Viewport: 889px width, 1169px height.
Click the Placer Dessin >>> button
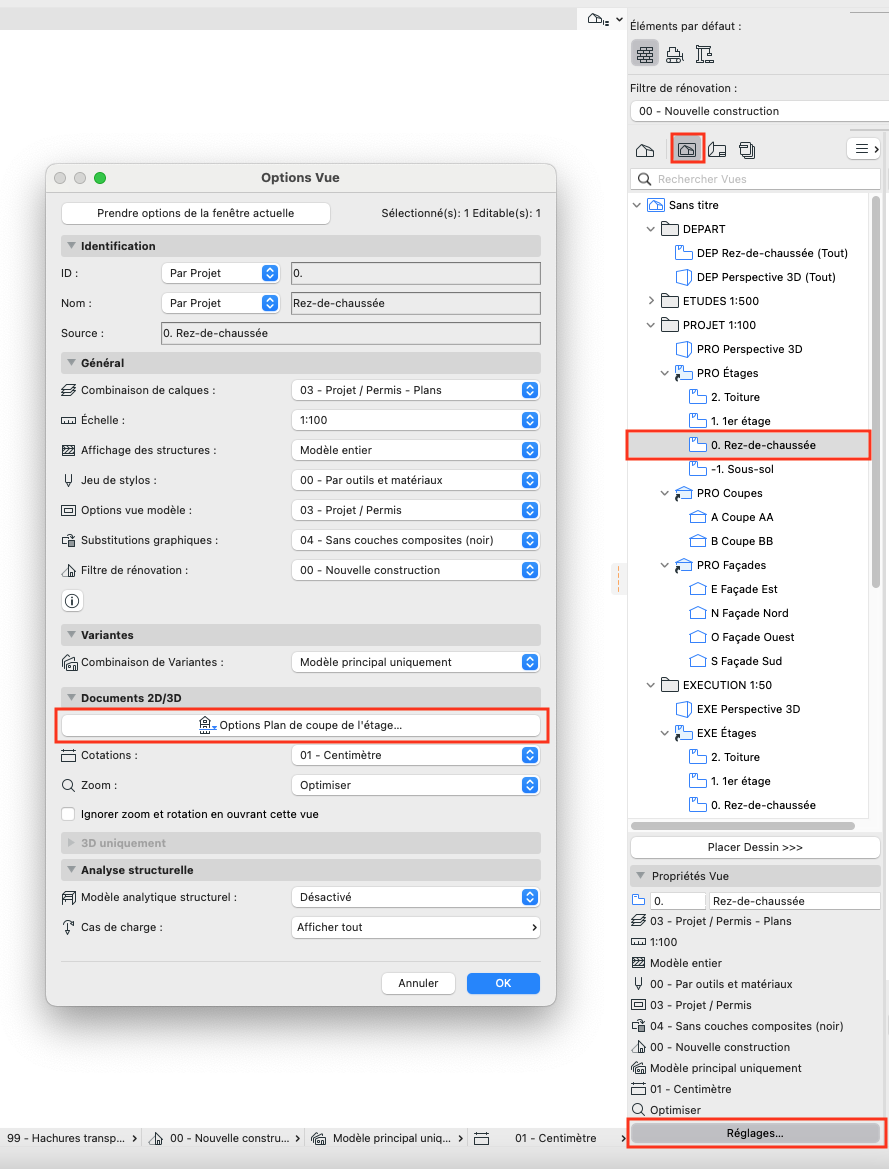click(755, 847)
